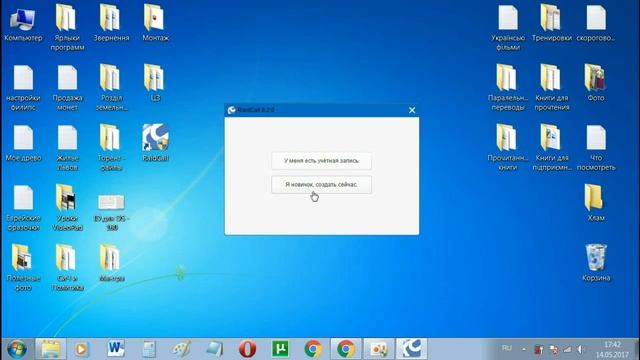The image size is (640, 360).
Task: Select the Фото folder
Action: tap(596, 83)
